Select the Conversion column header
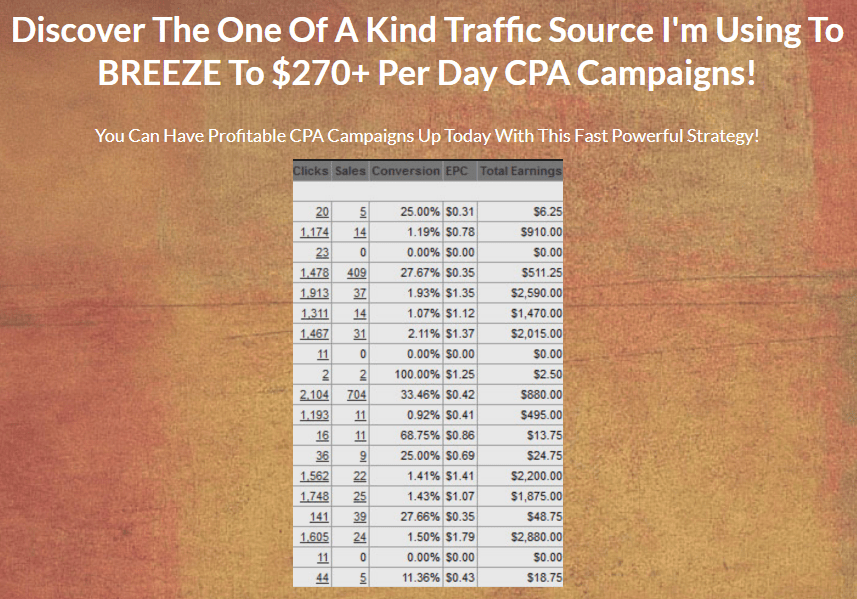Screen dimensions: 857x599 405,171
